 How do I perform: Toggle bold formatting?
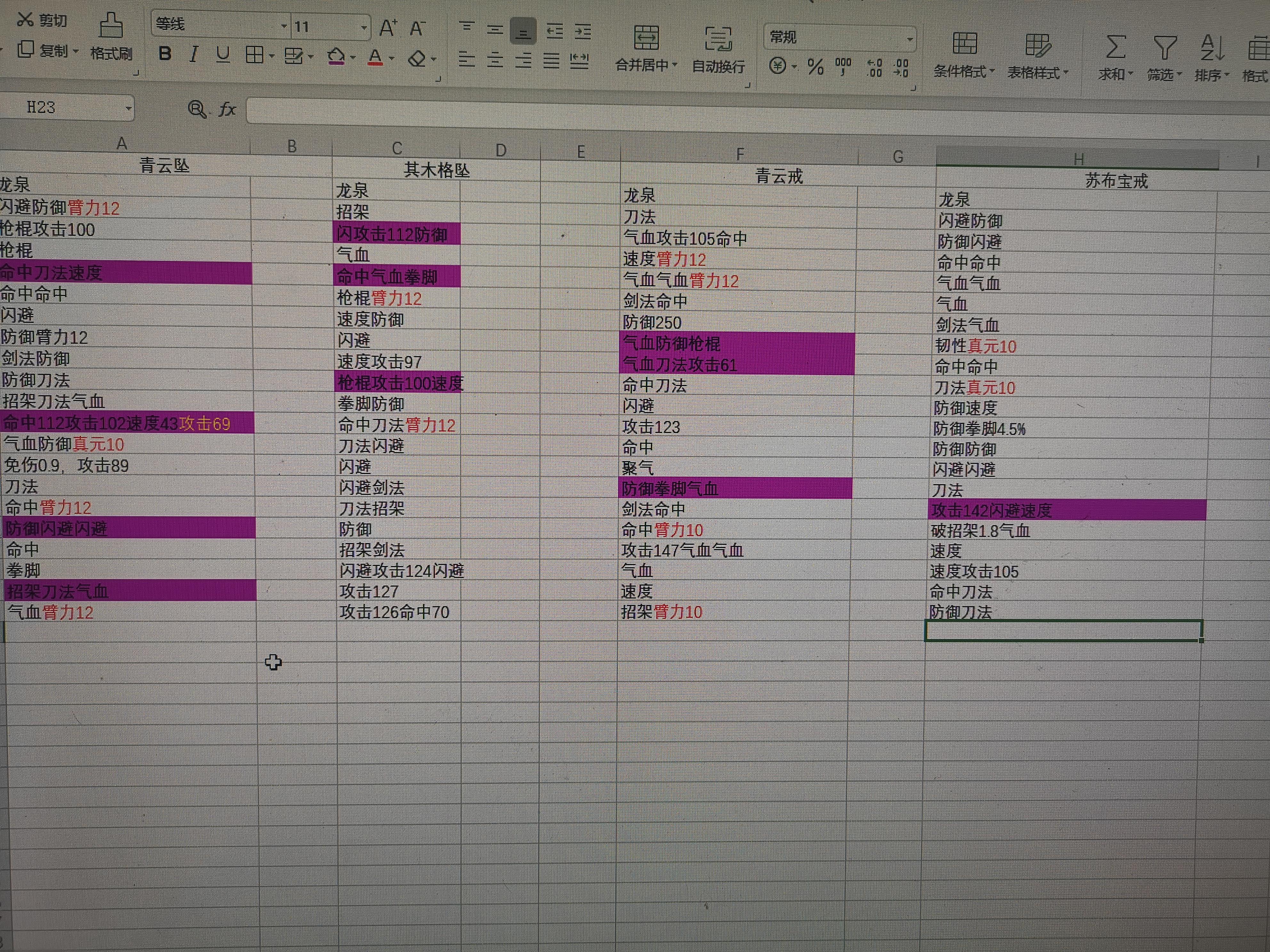click(x=165, y=54)
